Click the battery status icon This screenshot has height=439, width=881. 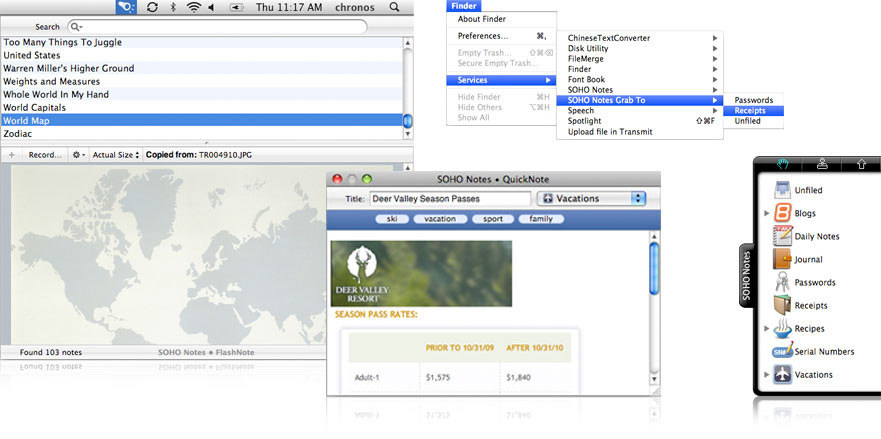tap(237, 7)
